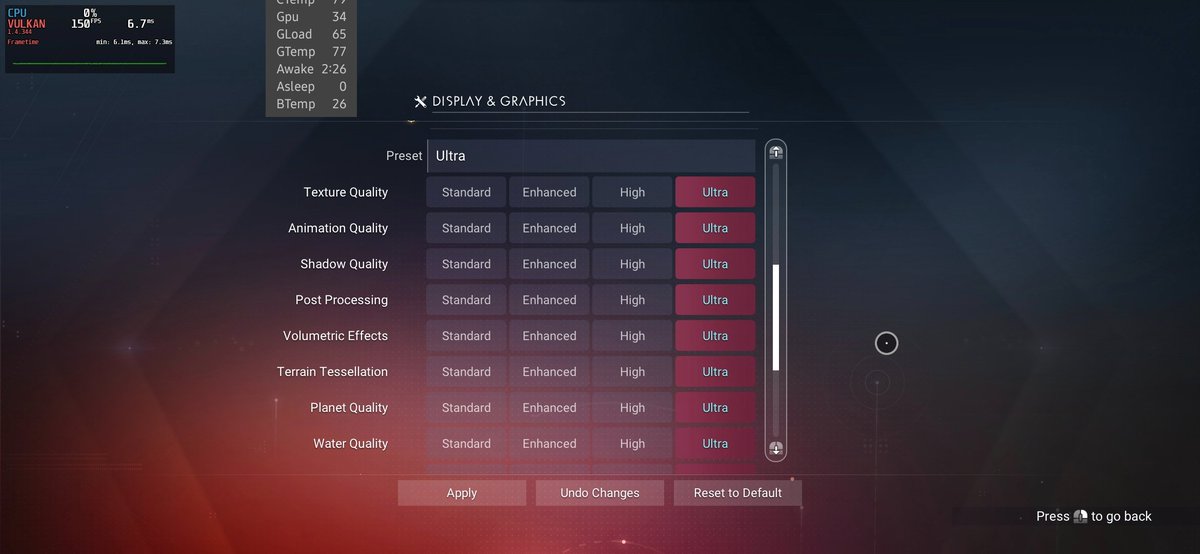Set Shadow Quality to Standard
The width and height of the screenshot is (1200, 554).
click(x=466, y=264)
